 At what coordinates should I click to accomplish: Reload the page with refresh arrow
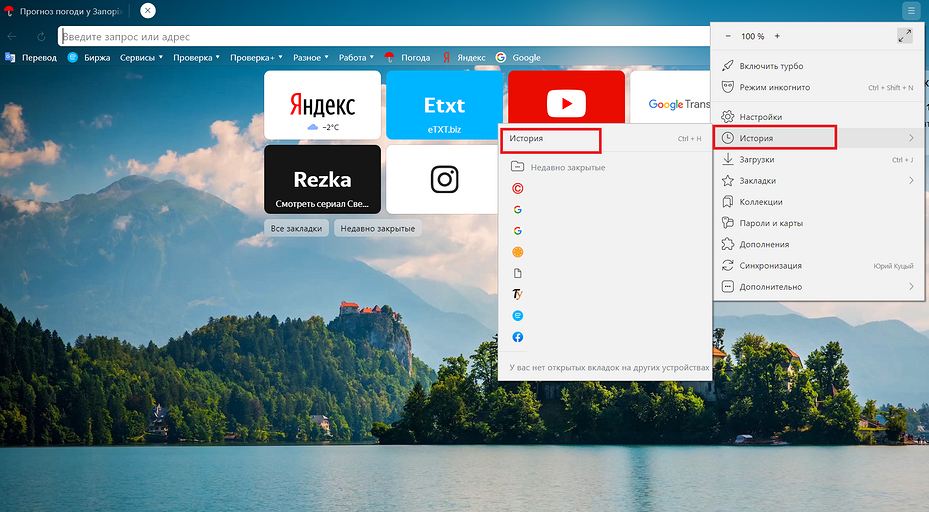(x=41, y=37)
